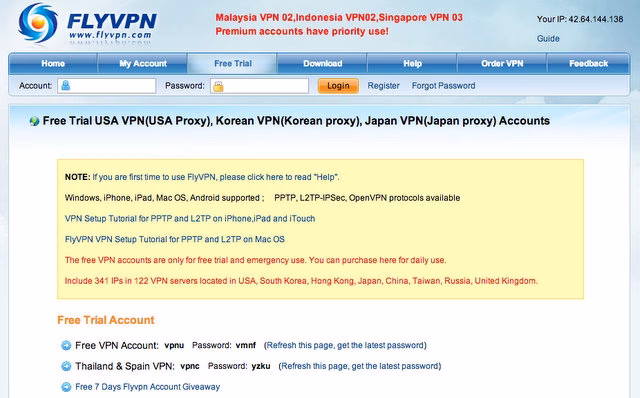Click the Include 341 IPs in 122 servers line
640x398 pixels.
[301, 281]
